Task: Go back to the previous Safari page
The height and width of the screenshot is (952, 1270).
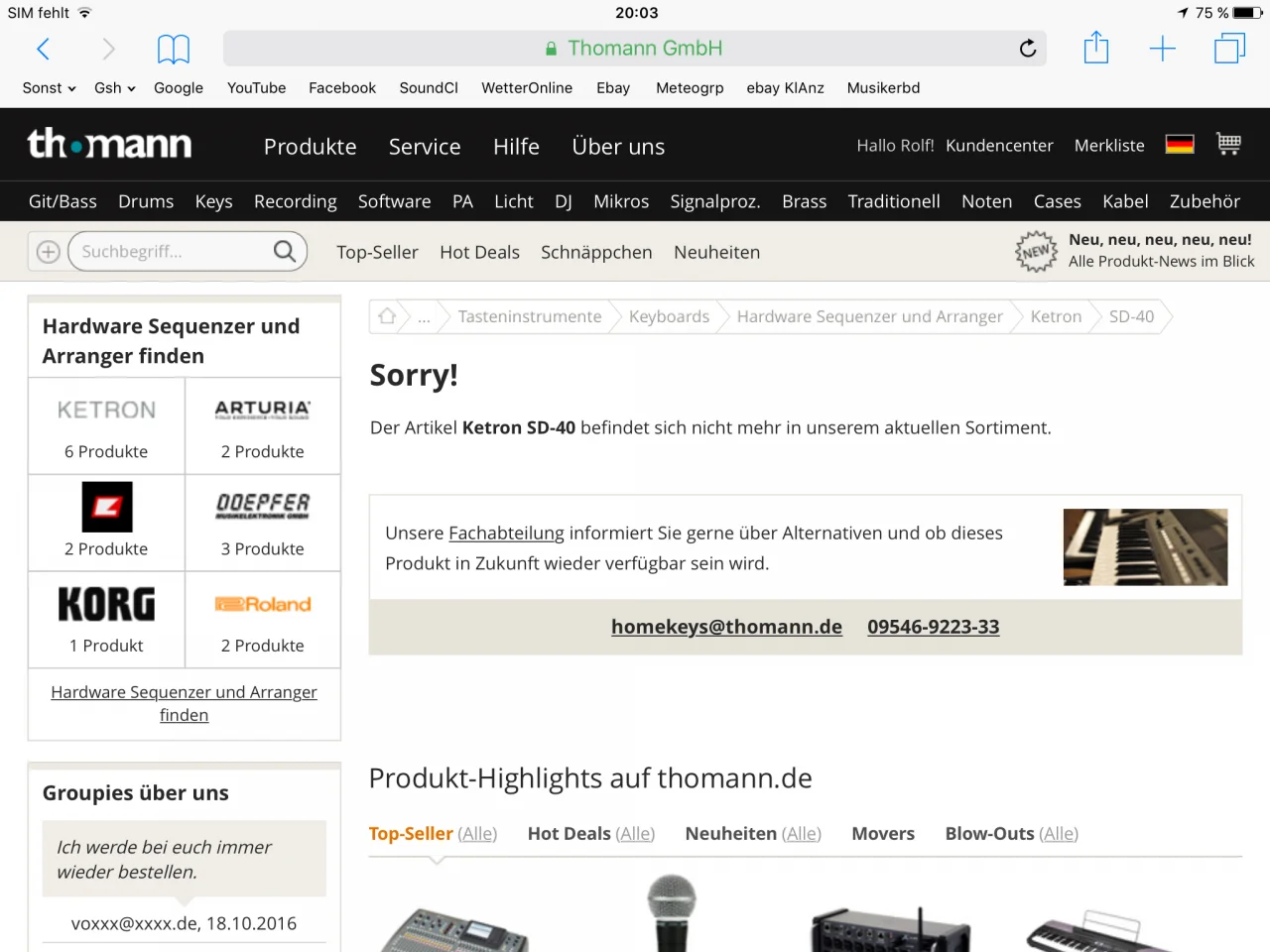Action: point(43,49)
